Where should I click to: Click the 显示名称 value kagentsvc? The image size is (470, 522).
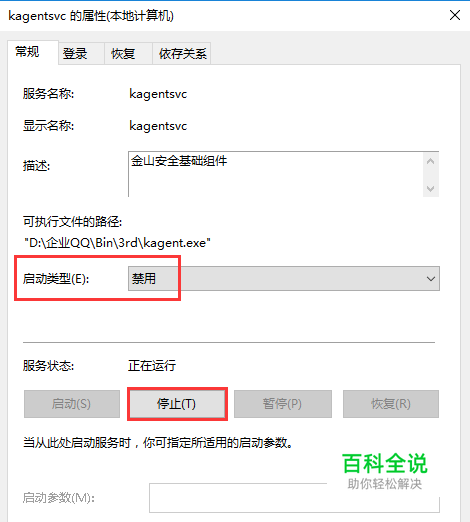158,126
